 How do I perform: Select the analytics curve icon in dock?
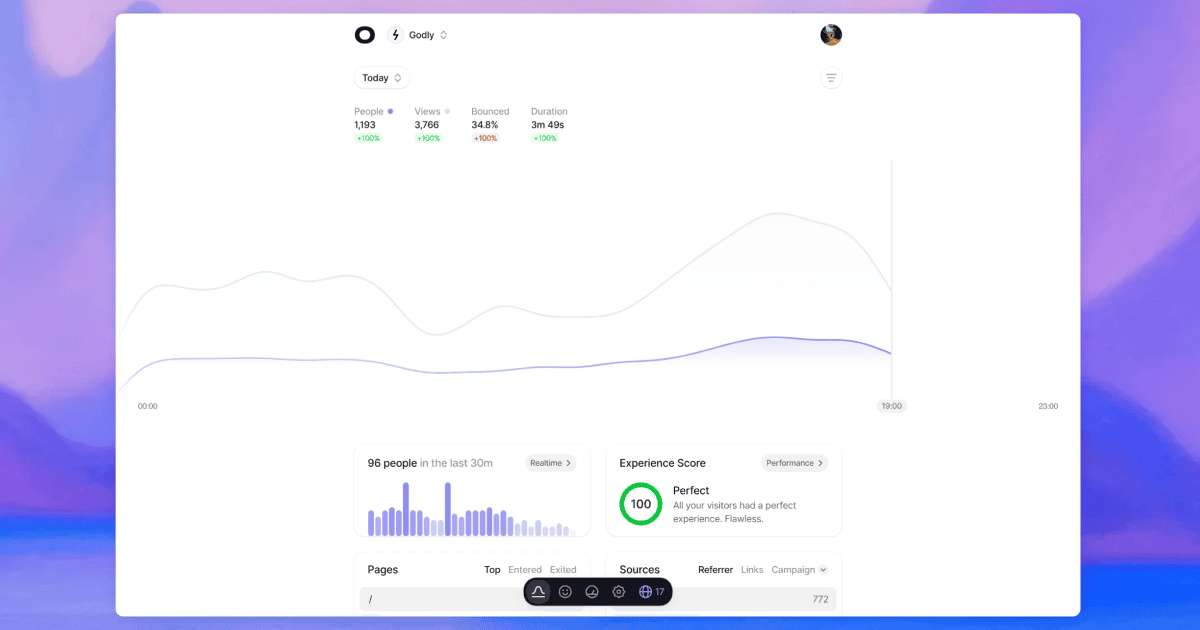point(538,592)
